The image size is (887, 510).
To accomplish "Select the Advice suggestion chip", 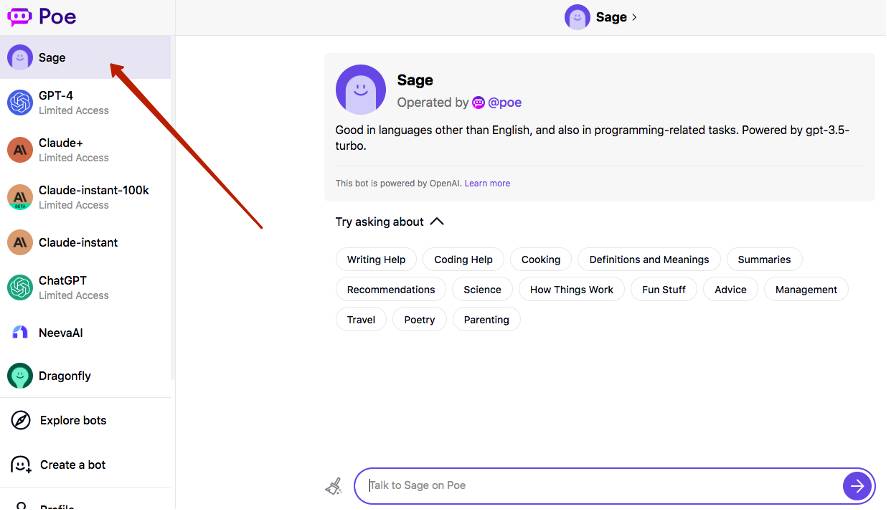I will click(730, 289).
